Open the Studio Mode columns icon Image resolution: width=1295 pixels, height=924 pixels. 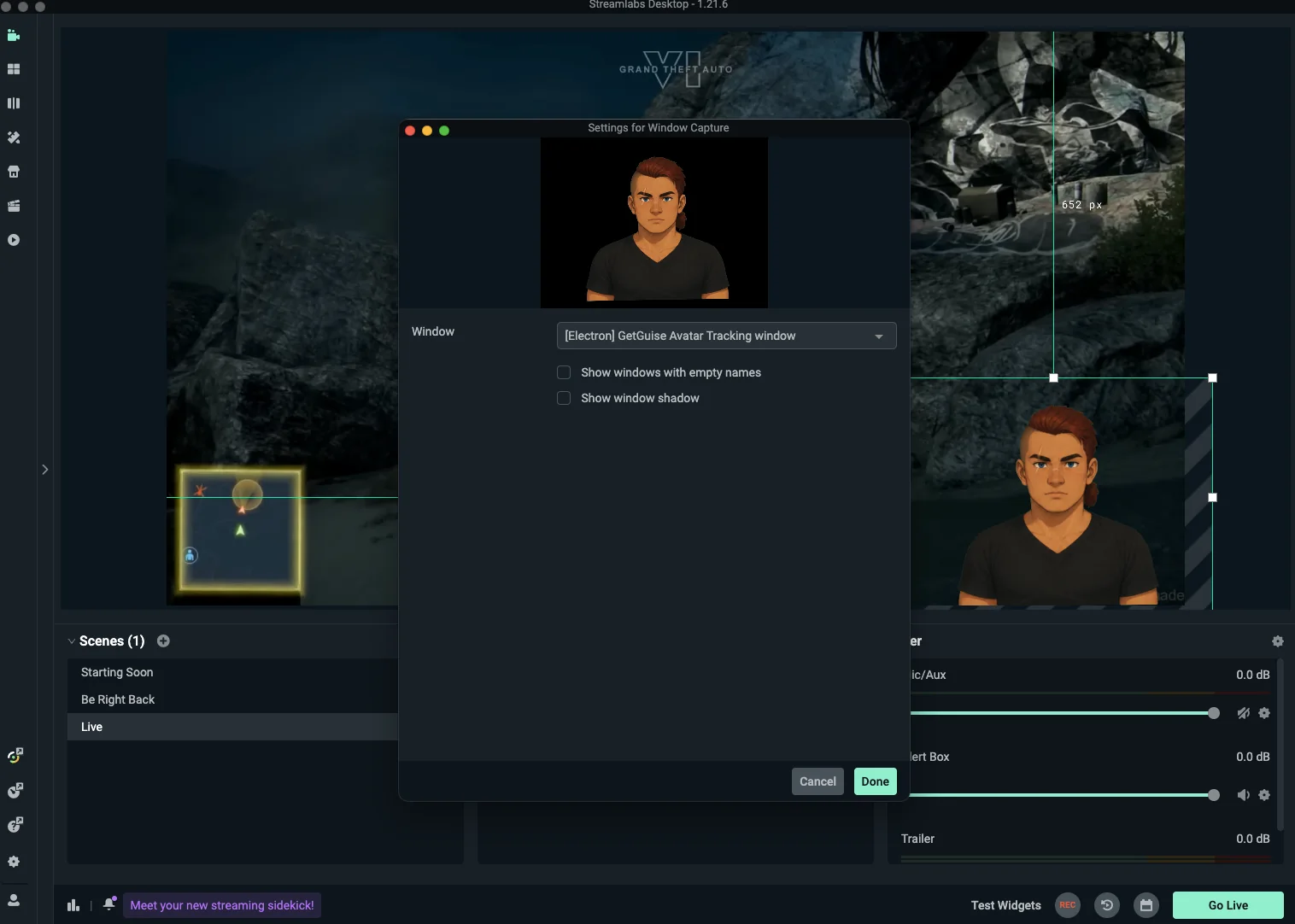coord(14,103)
